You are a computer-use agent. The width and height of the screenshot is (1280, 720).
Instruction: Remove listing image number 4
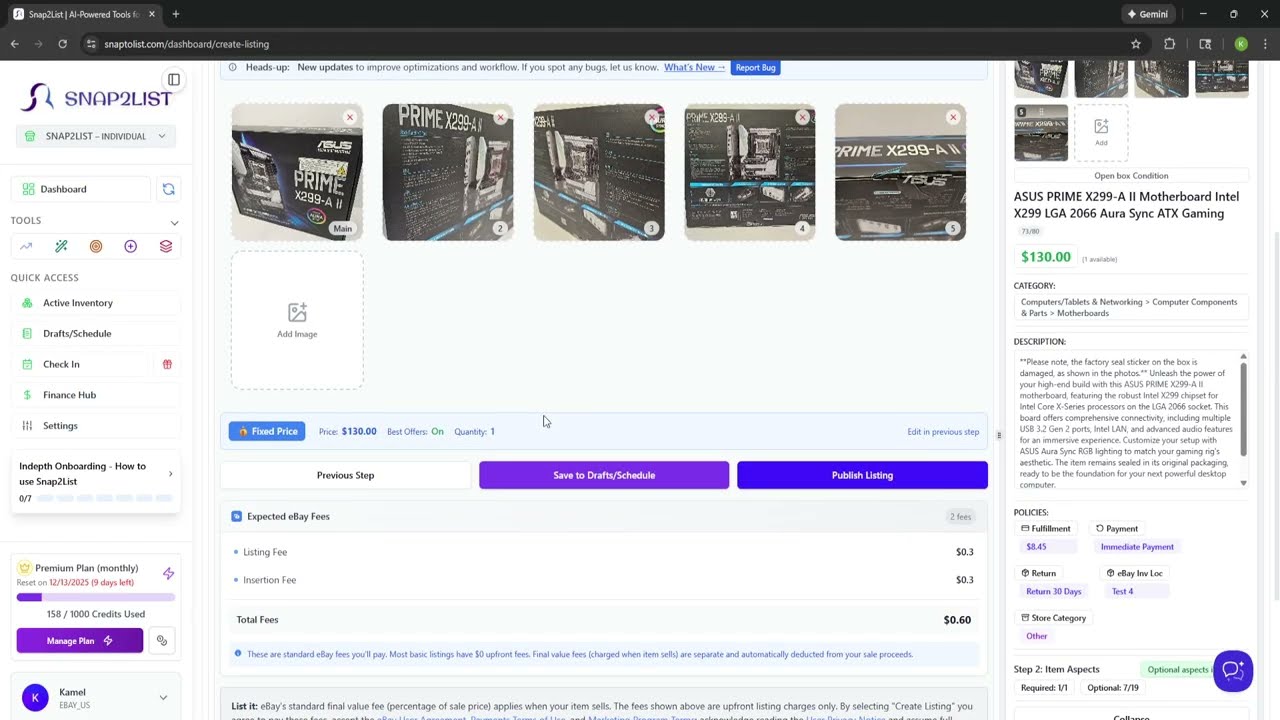(802, 117)
